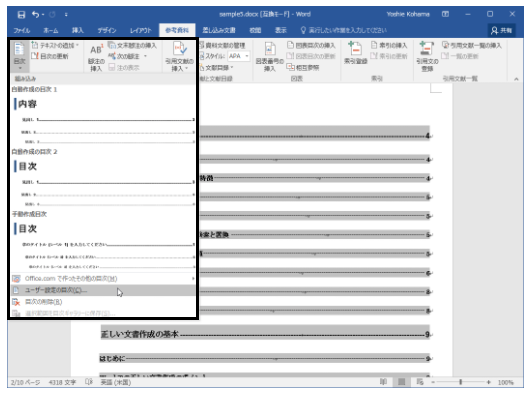Switch to Web Layout view icon
This screenshot has width=531, height=396.
[420, 382]
